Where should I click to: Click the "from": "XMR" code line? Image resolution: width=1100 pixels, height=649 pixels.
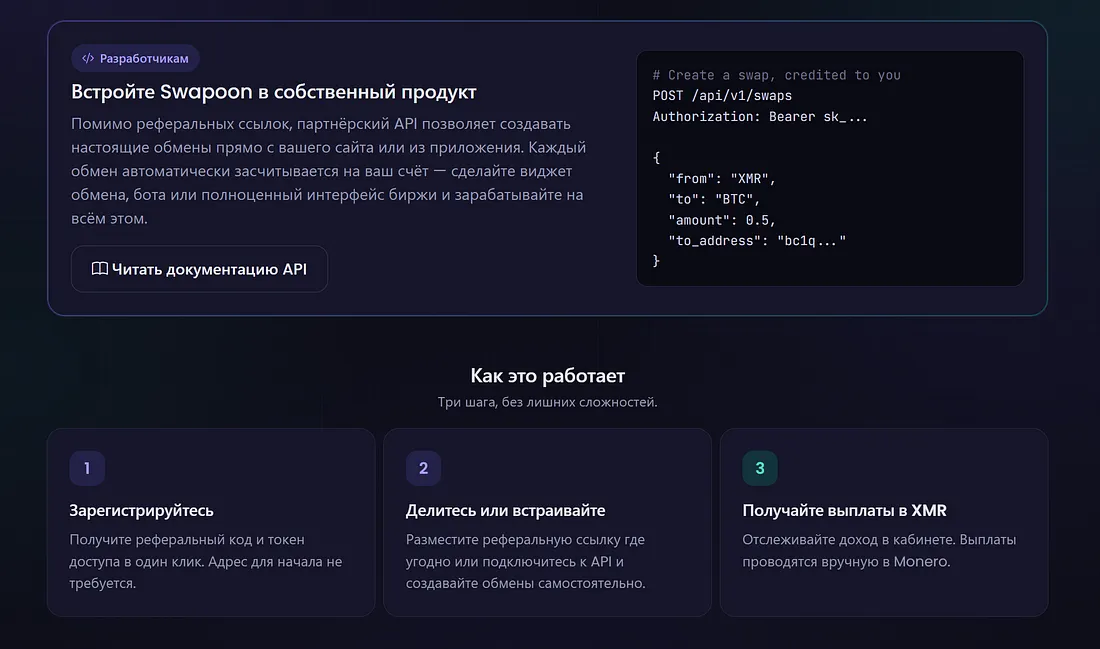pyautogui.click(x=722, y=178)
